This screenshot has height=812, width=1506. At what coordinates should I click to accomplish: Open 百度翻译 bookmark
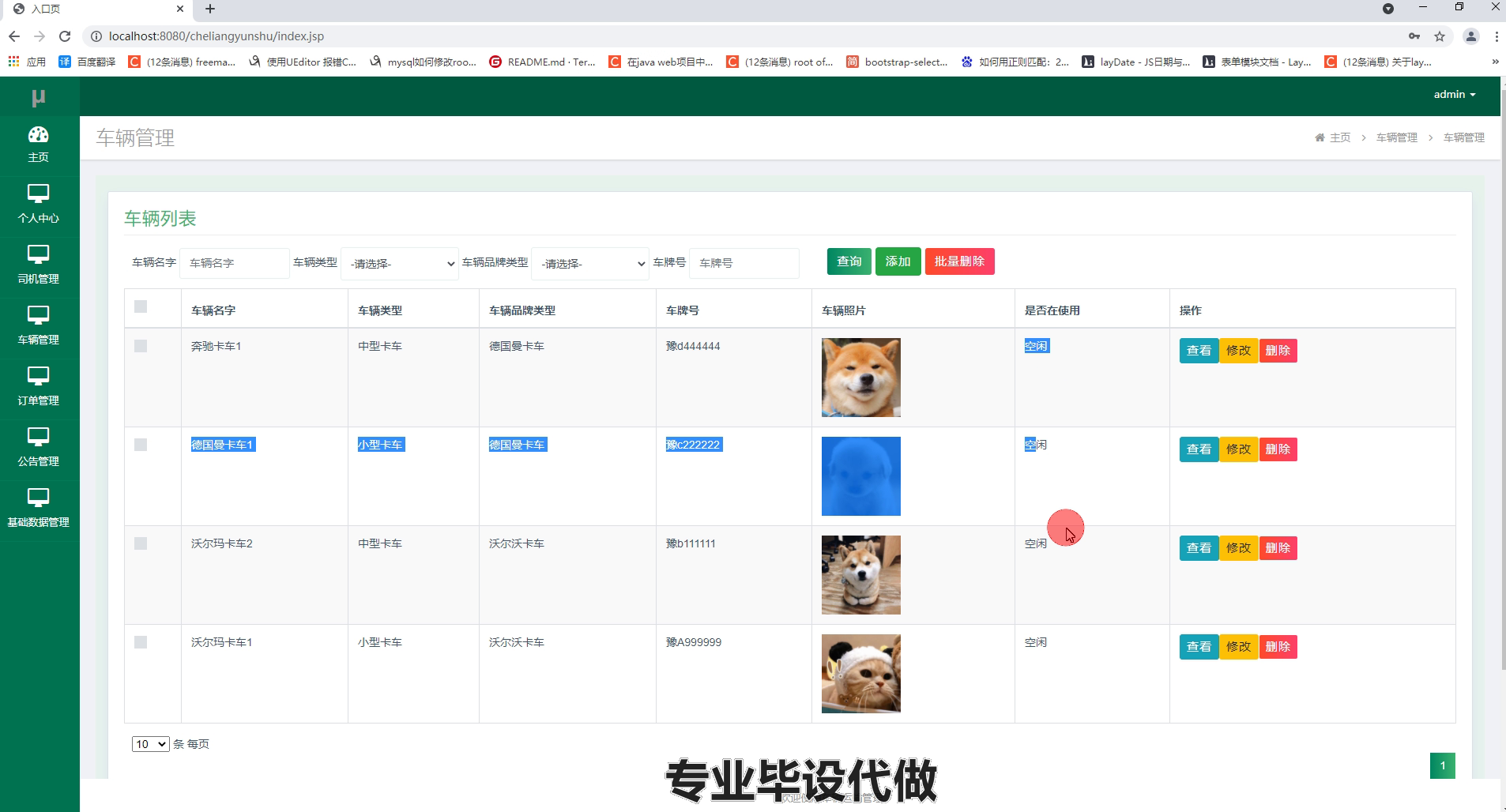coord(87,62)
